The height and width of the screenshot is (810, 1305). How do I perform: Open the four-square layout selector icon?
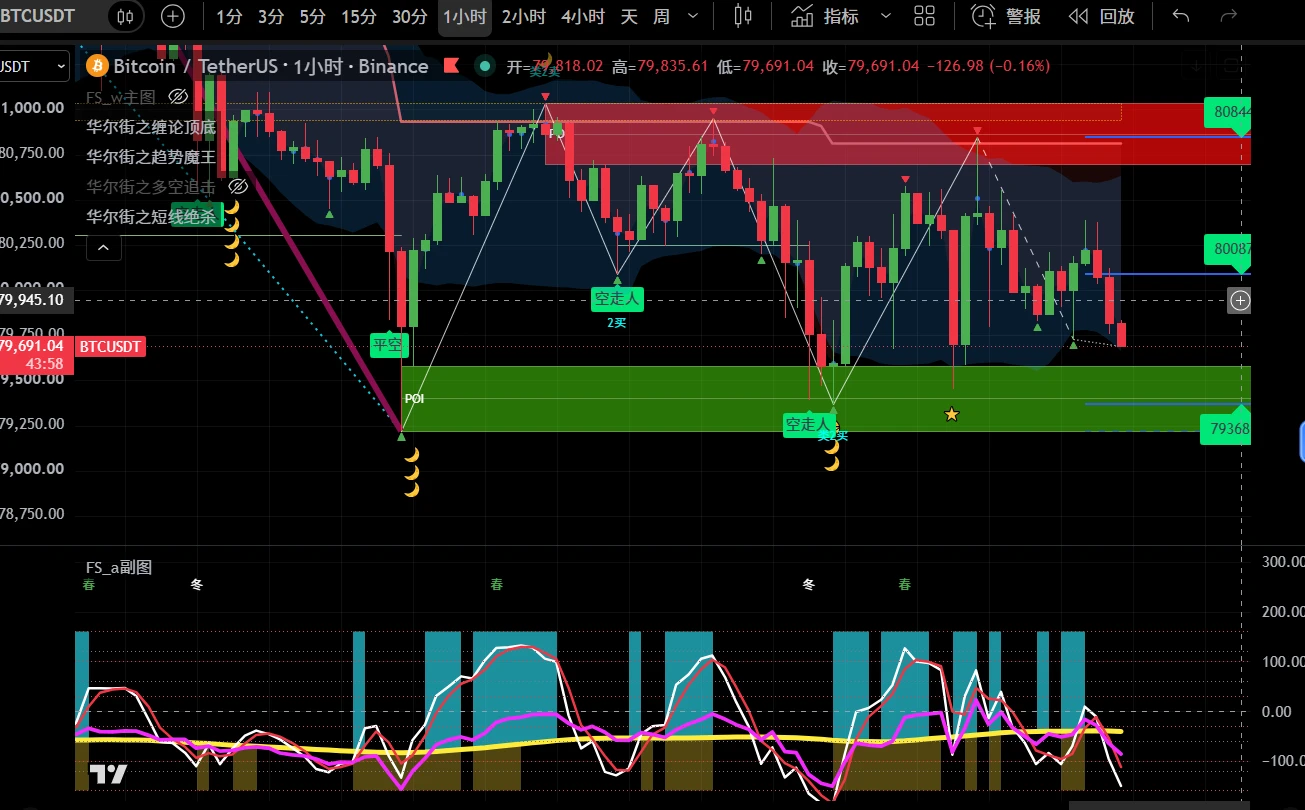point(924,16)
